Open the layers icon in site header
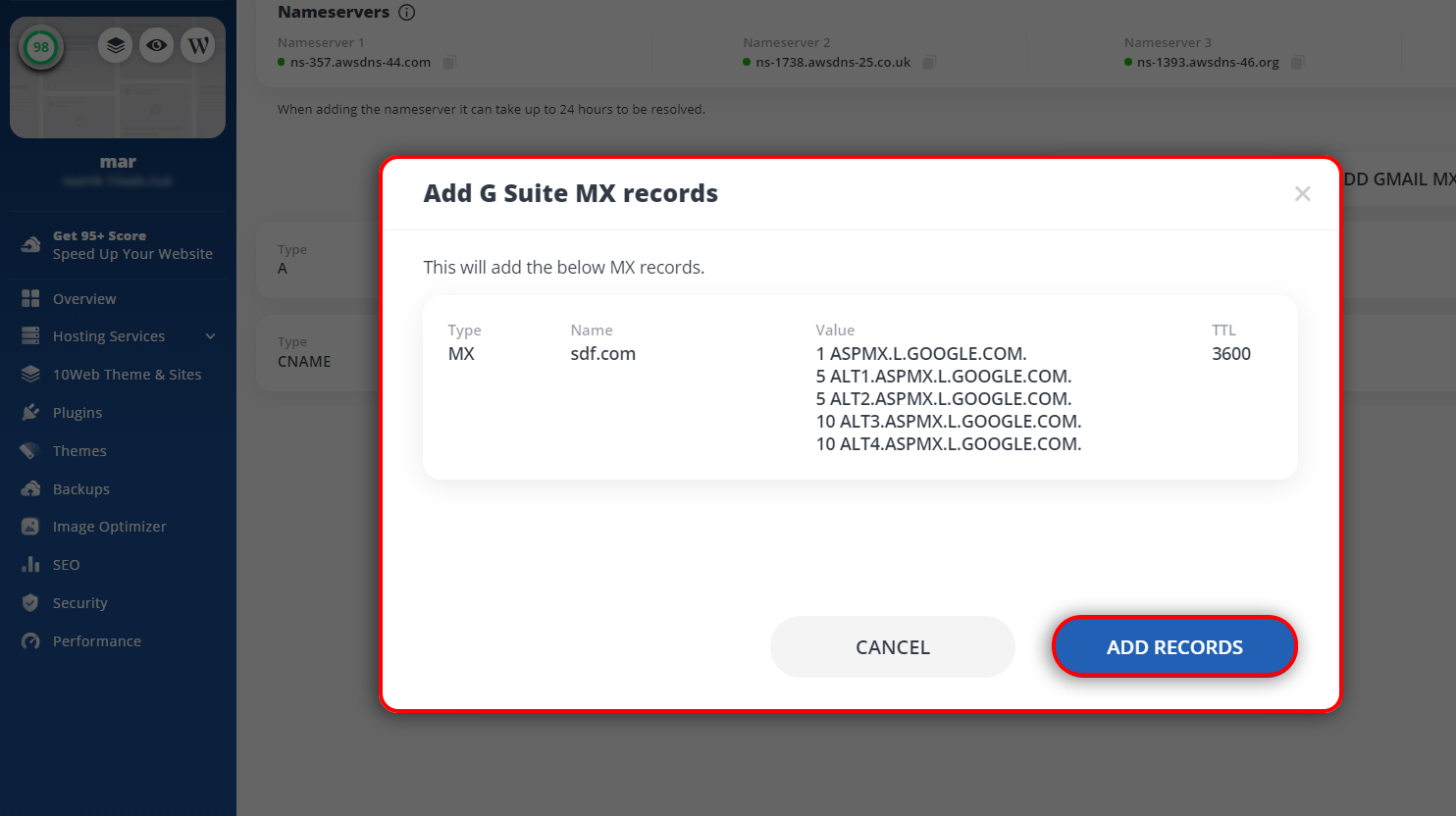 point(116,45)
